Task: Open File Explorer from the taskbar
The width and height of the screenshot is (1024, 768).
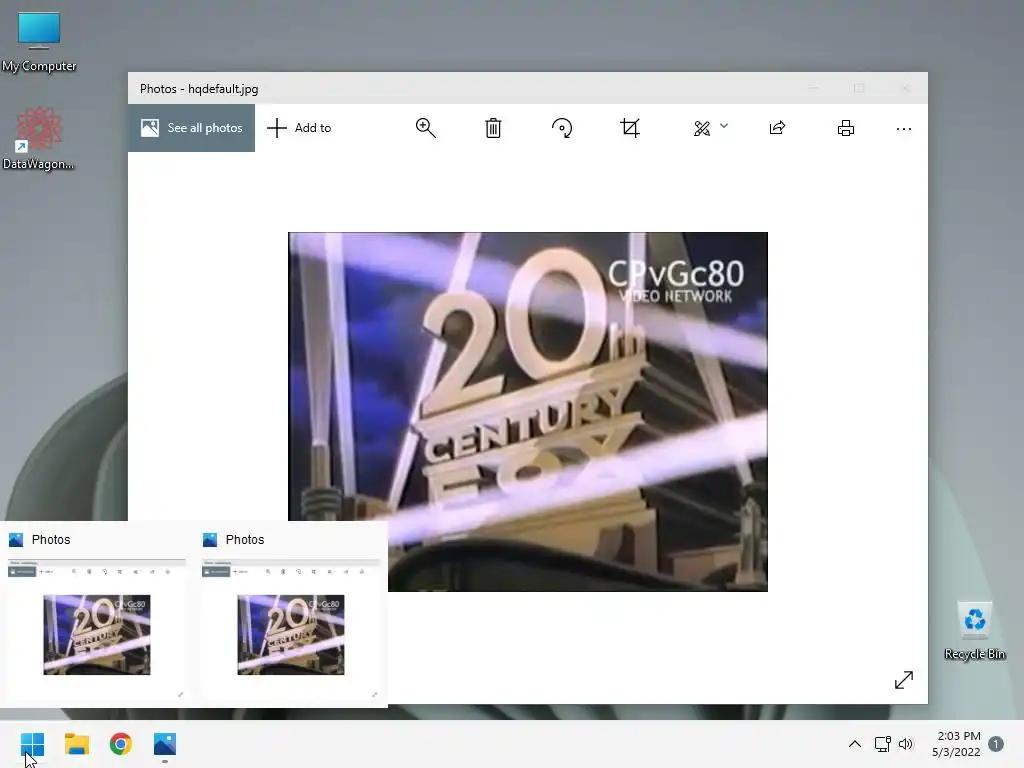Action: tap(76, 744)
